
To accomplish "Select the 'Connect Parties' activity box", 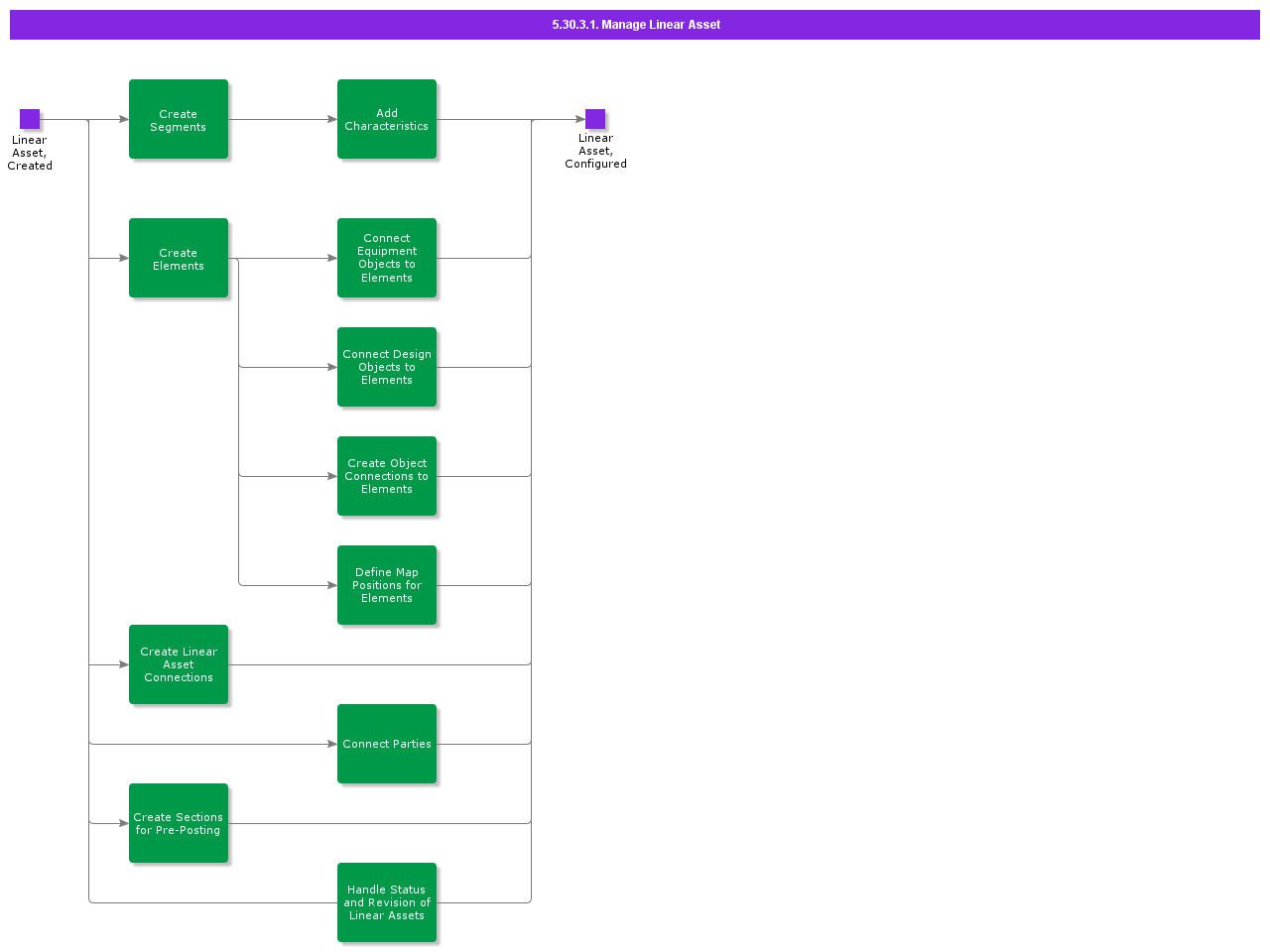I will (387, 744).
